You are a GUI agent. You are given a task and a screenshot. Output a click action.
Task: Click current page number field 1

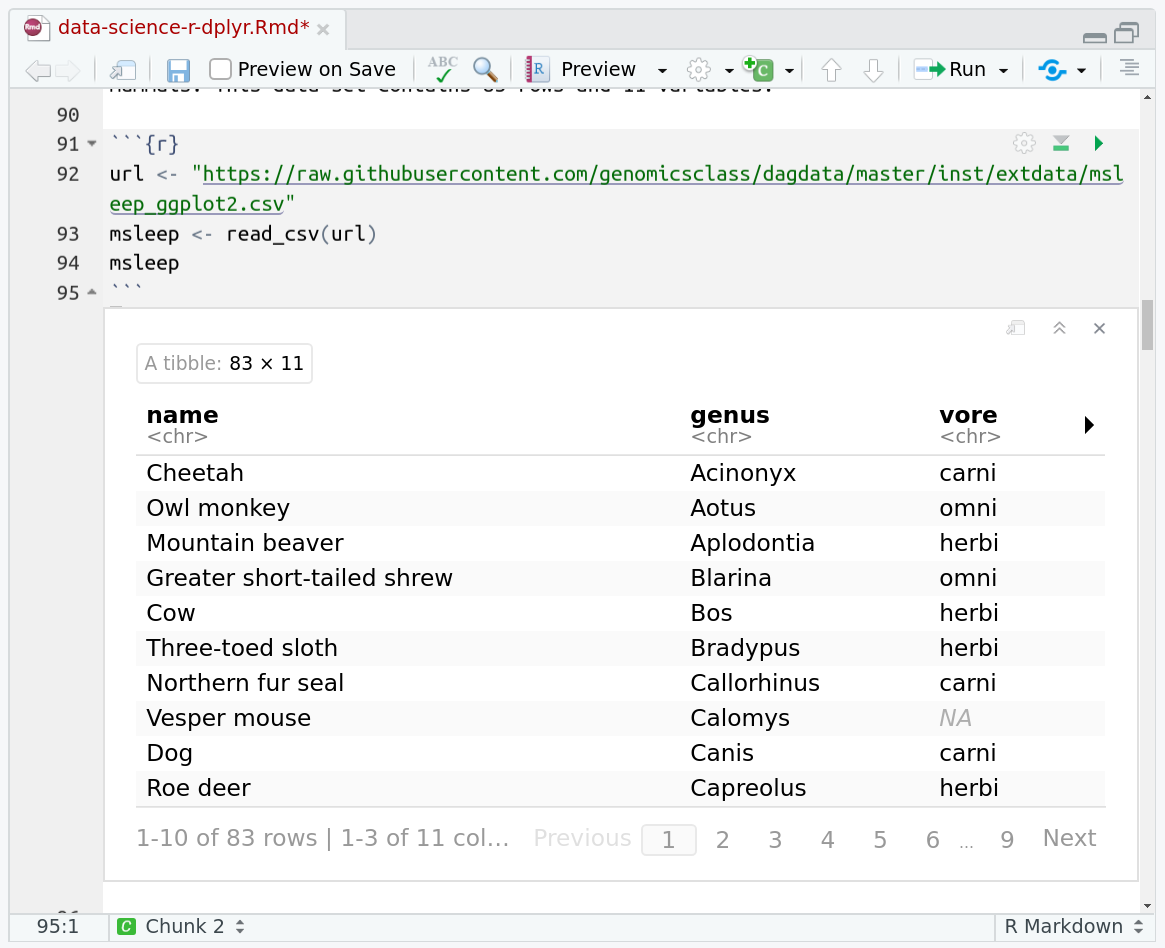coord(669,840)
